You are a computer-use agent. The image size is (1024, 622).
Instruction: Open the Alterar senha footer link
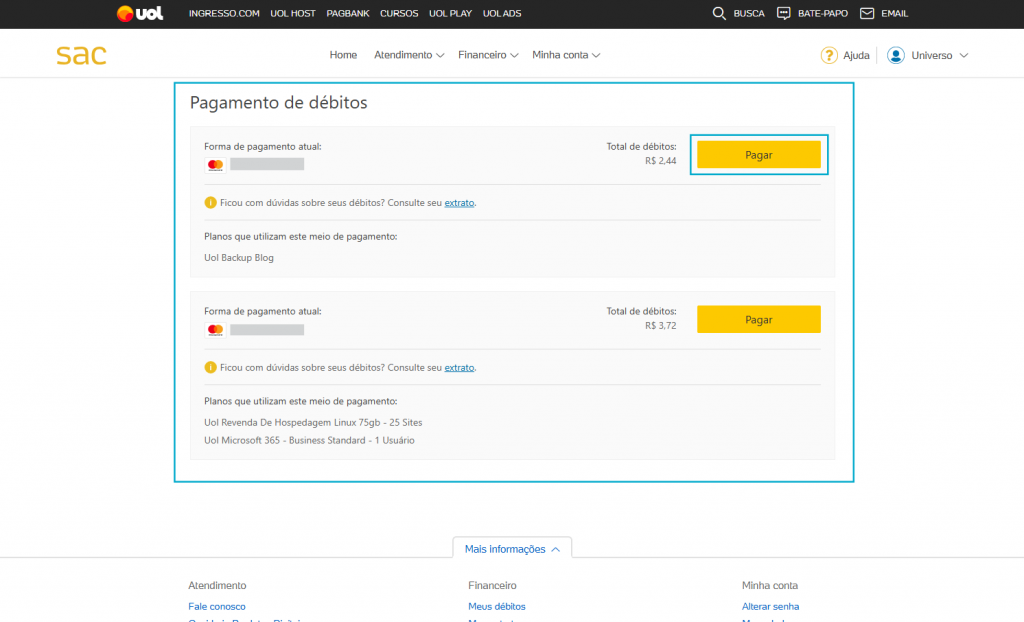(x=771, y=606)
